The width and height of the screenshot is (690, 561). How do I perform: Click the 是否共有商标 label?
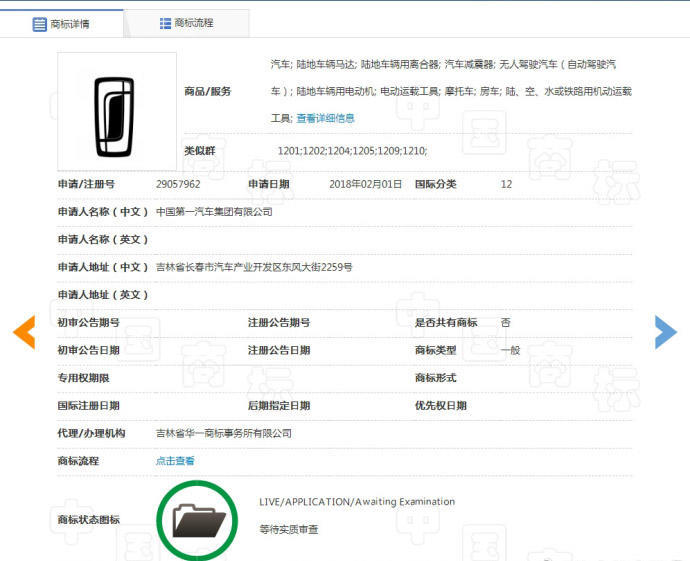[x=446, y=323]
